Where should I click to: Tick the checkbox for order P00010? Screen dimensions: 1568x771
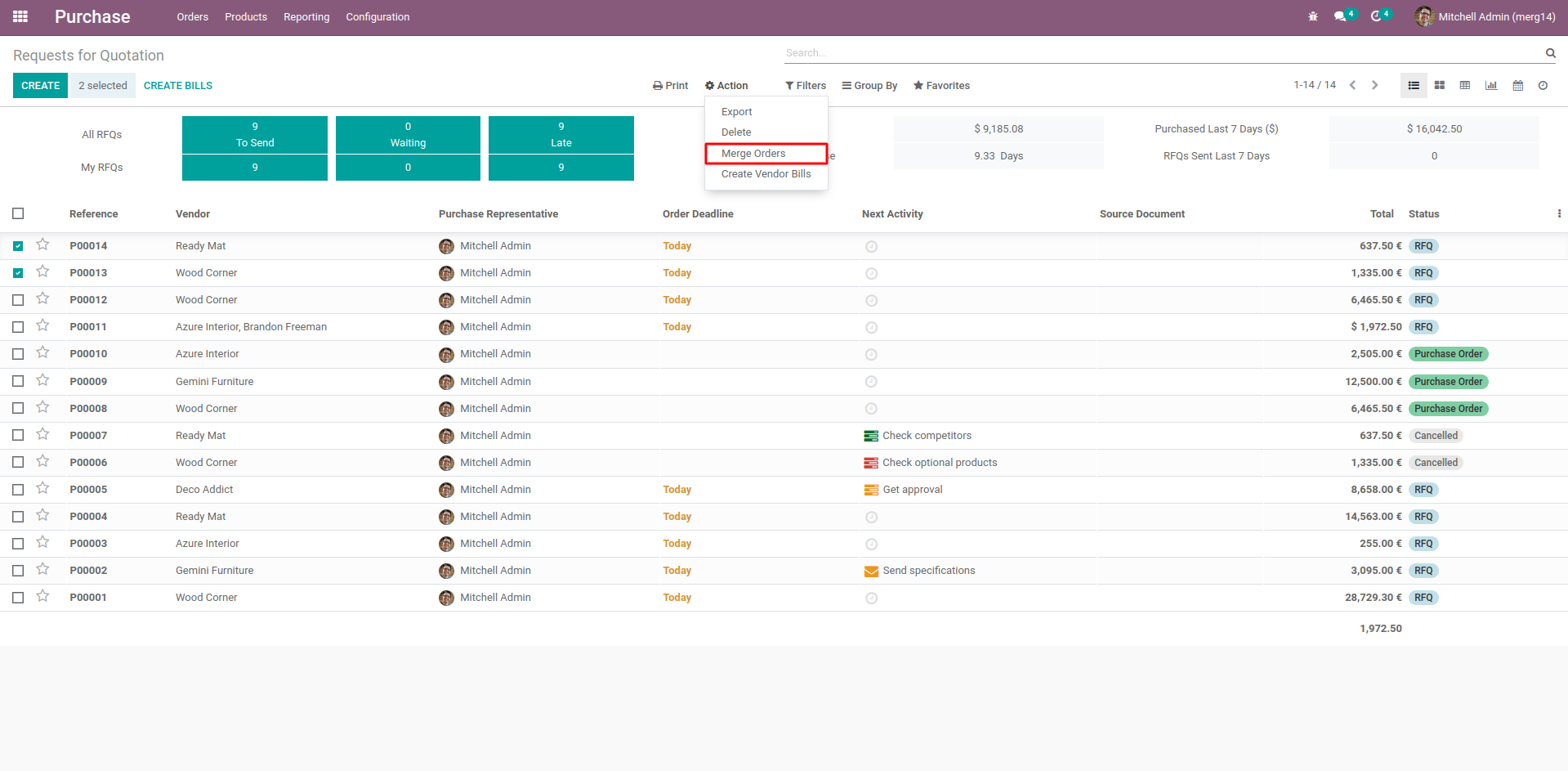[x=18, y=354]
